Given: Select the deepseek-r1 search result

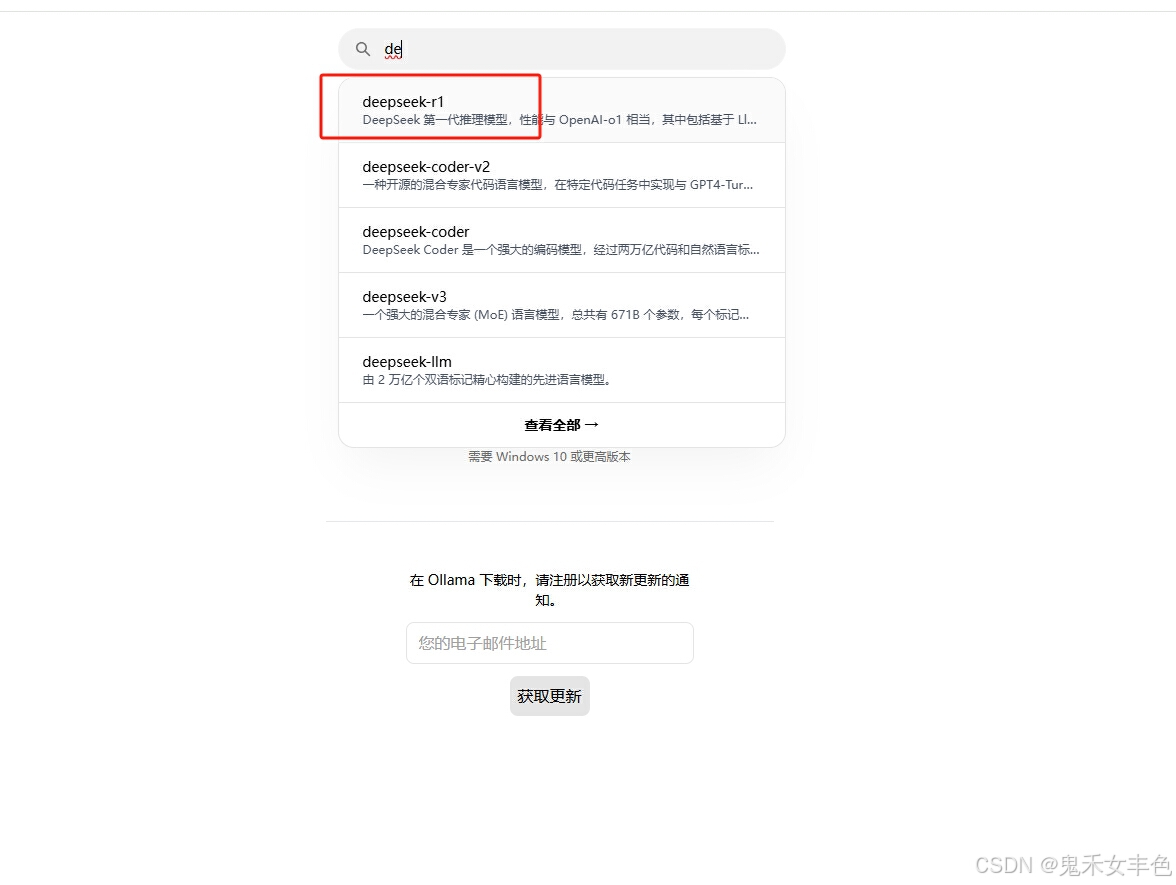Looking at the screenshot, I should point(562,110).
